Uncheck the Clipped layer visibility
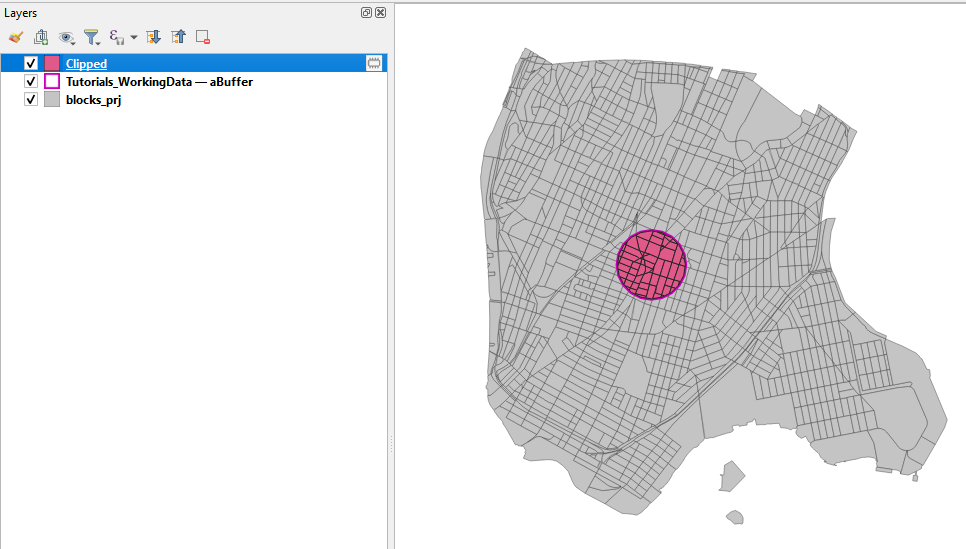This screenshot has width=966, height=549. click(x=31, y=63)
